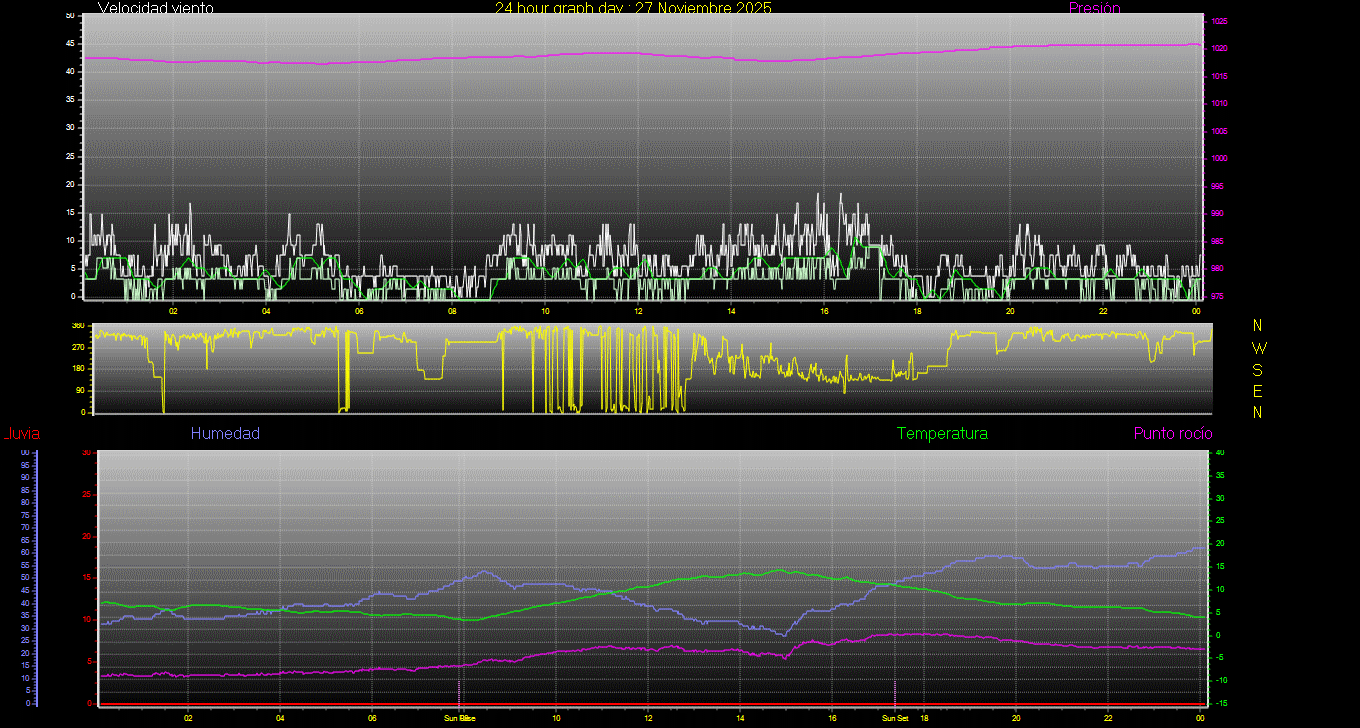
Task: Click the green 'Temperatura' legend label
Action: tap(942, 434)
